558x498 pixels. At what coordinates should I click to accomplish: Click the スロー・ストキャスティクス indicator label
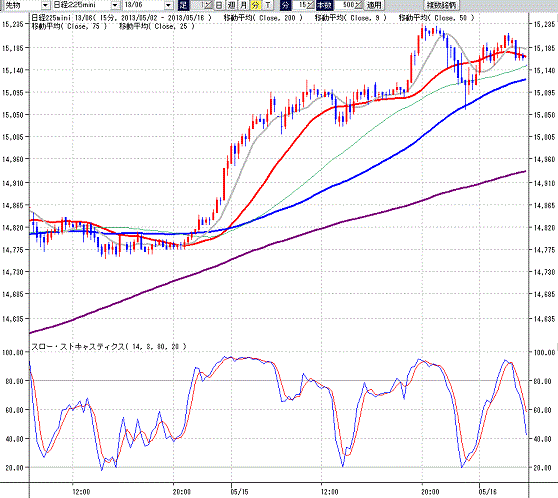tap(109, 346)
